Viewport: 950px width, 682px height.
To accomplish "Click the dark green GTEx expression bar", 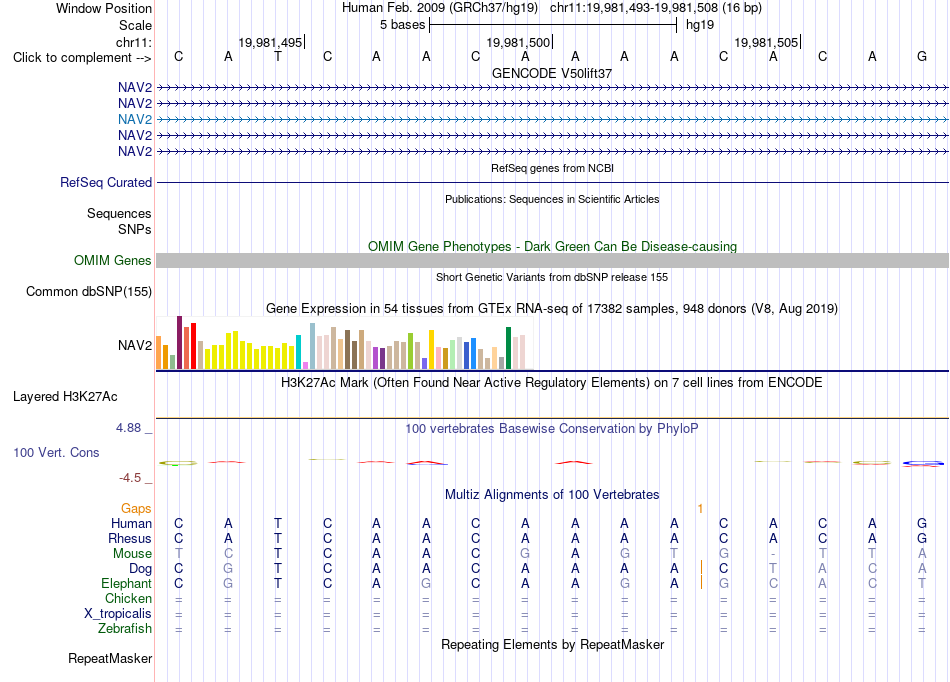I will (508, 348).
